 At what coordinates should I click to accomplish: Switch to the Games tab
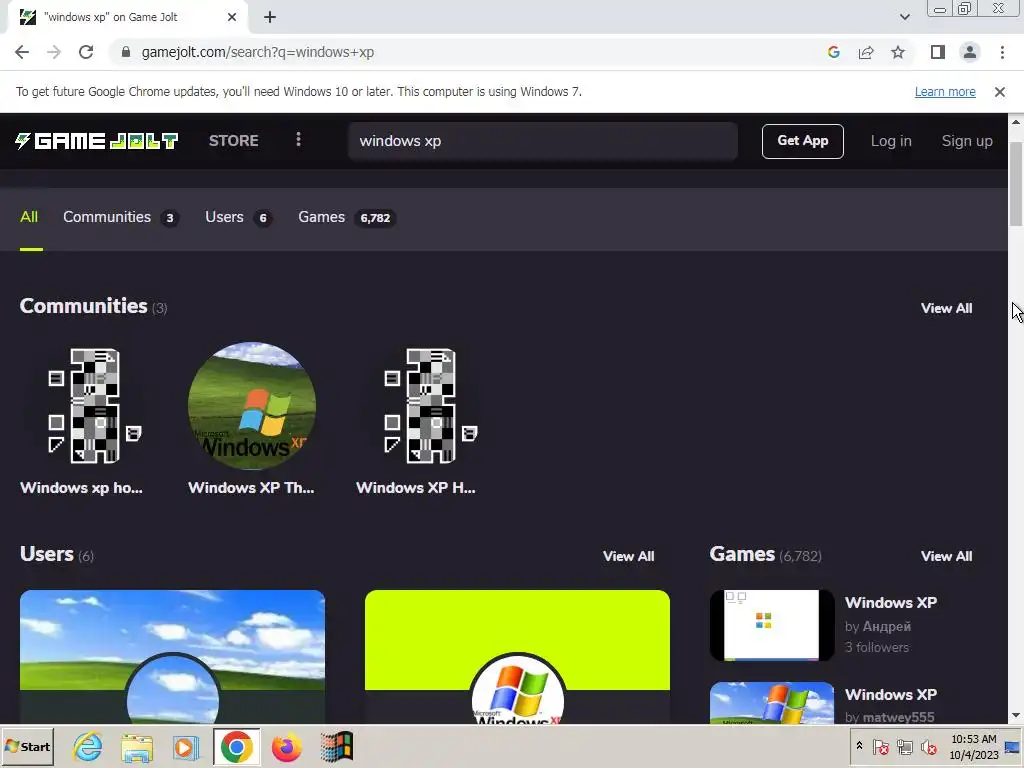347,217
